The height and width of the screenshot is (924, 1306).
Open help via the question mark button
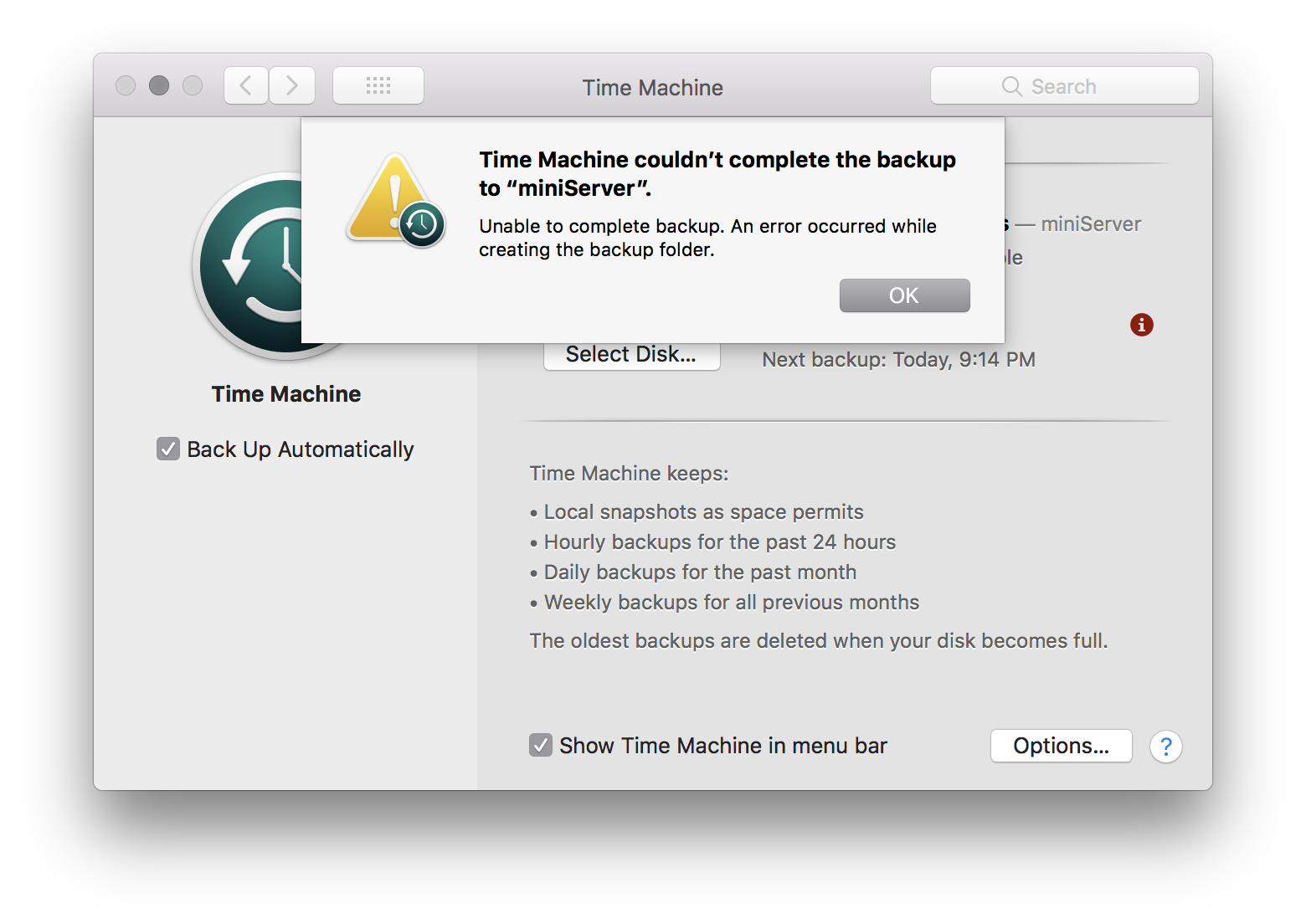pyautogui.click(x=1166, y=746)
